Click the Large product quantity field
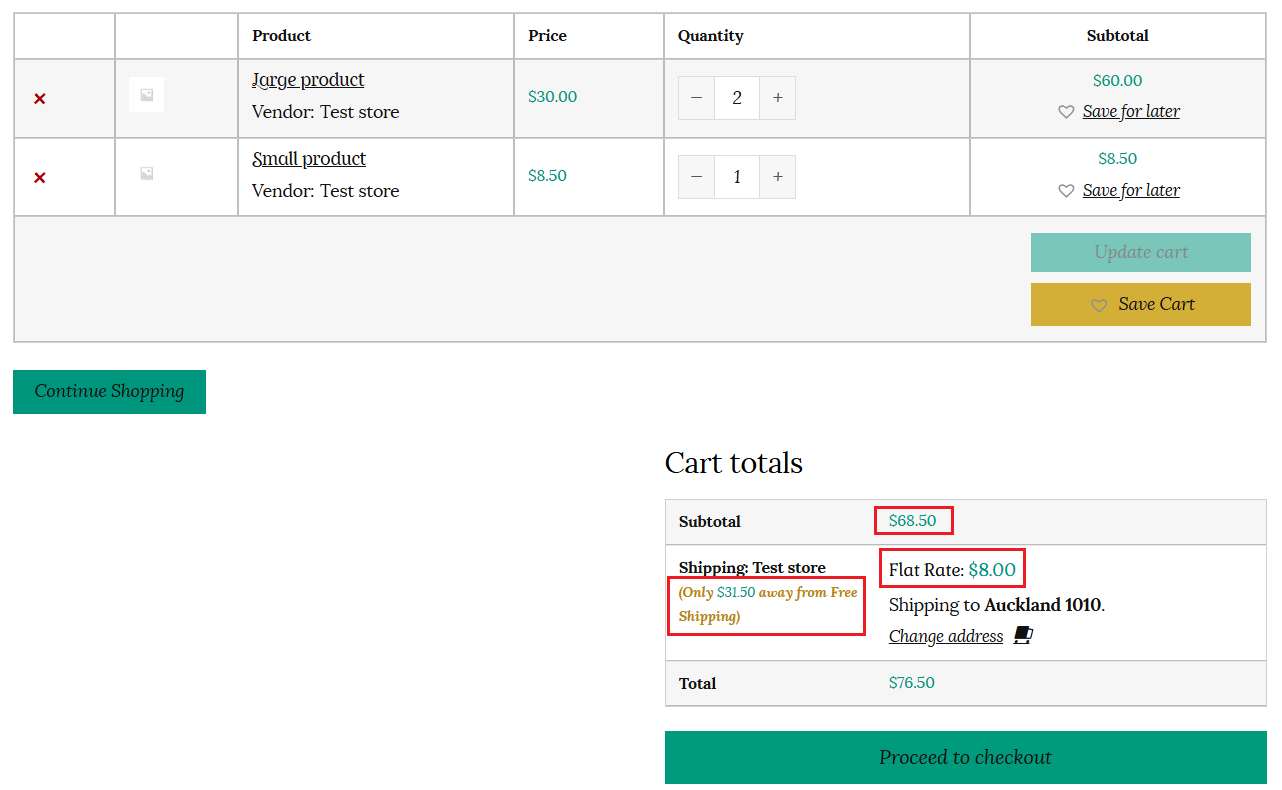 click(x=737, y=98)
